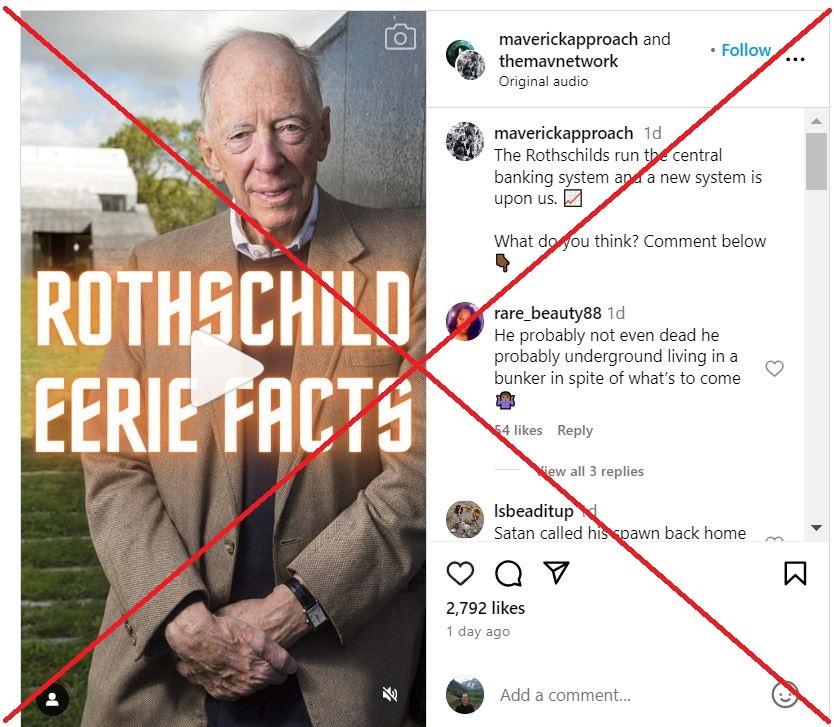Like rare_beauty88's comment

pos(774,368)
